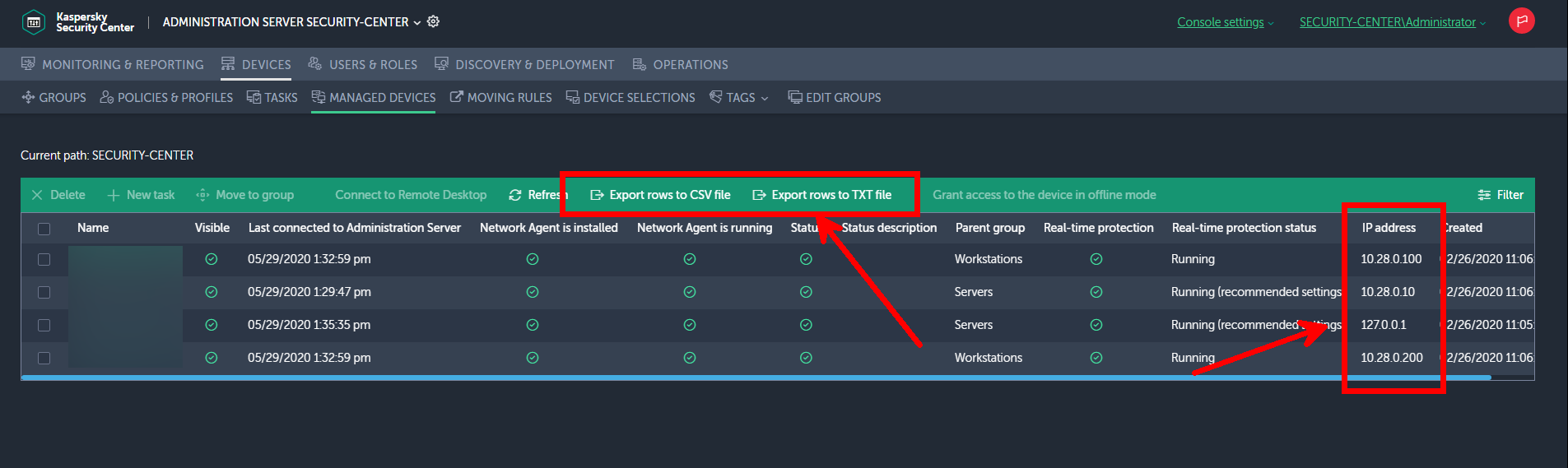Sort by the IP address column header
1568x468 pixels.
[1389, 228]
